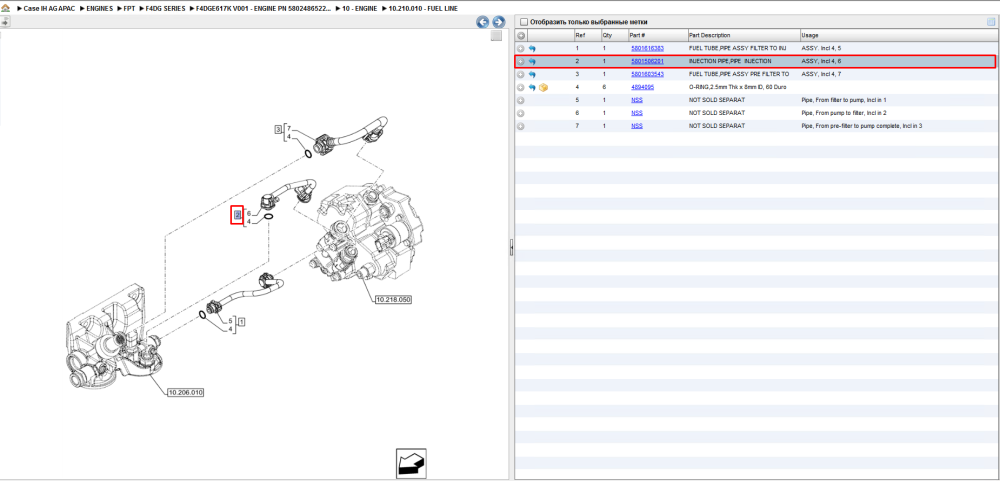Click plus icon in Ref 6 row

click(521, 113)
